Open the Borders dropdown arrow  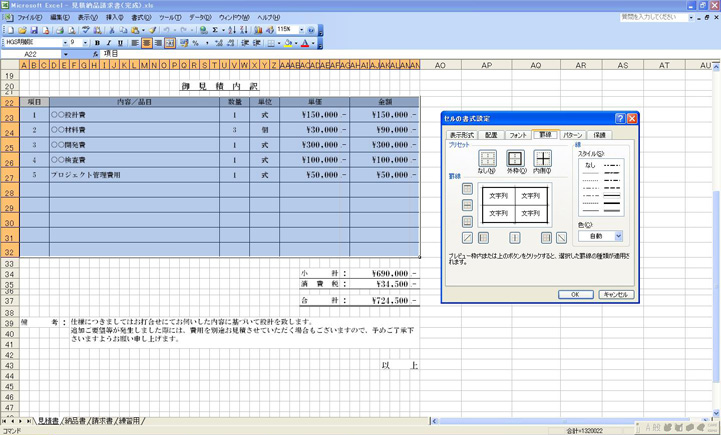pos(279,43)
